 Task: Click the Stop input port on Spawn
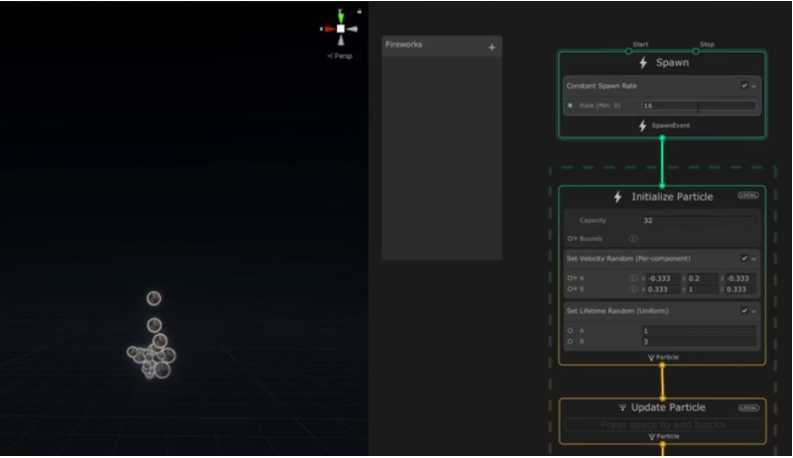click(695, 51)
